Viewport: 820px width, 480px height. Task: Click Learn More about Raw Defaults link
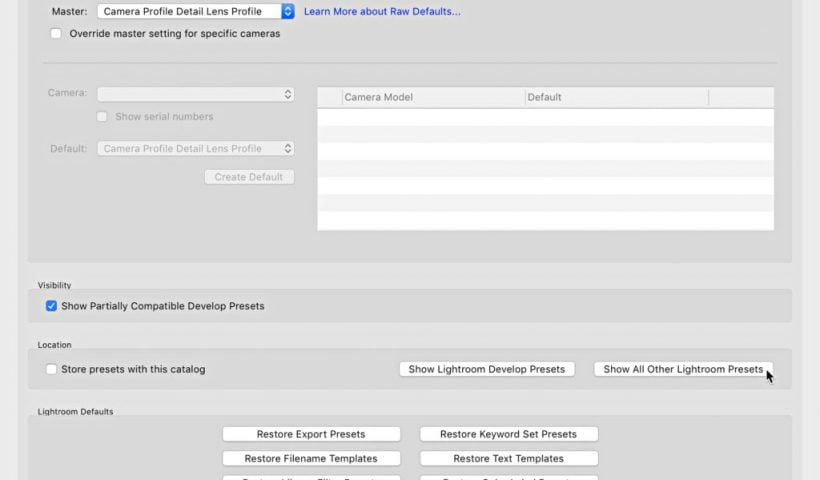click(382, 12)
